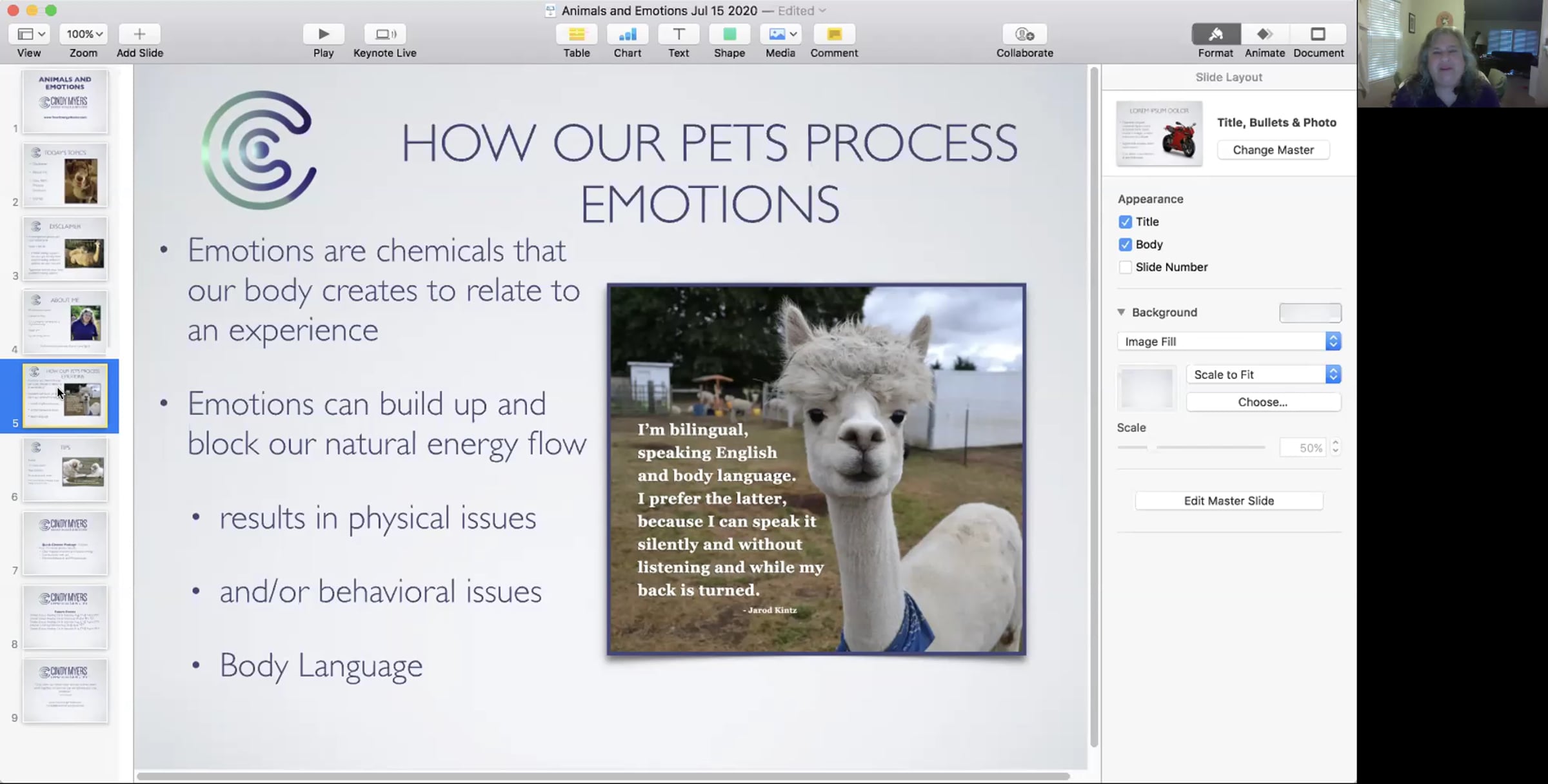This screenshot has width=1548, height=784.
Task: Switch to the Document inspector tab
Action: tap(1318, 34)
